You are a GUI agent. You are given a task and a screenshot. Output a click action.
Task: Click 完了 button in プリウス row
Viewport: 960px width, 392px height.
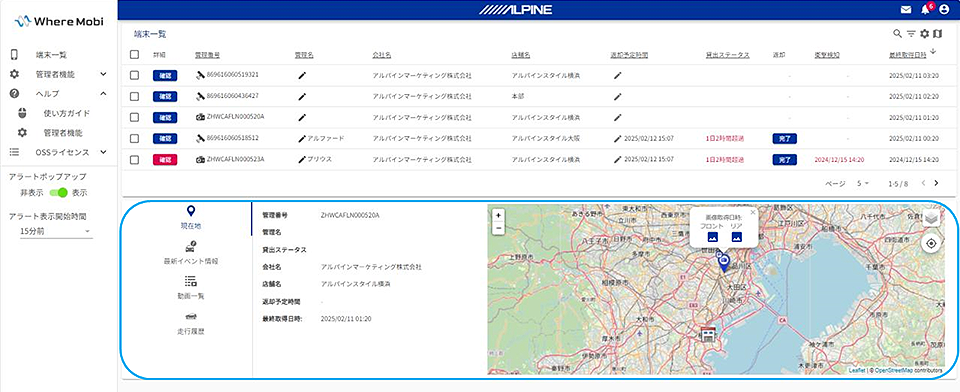tap(784, 159)
